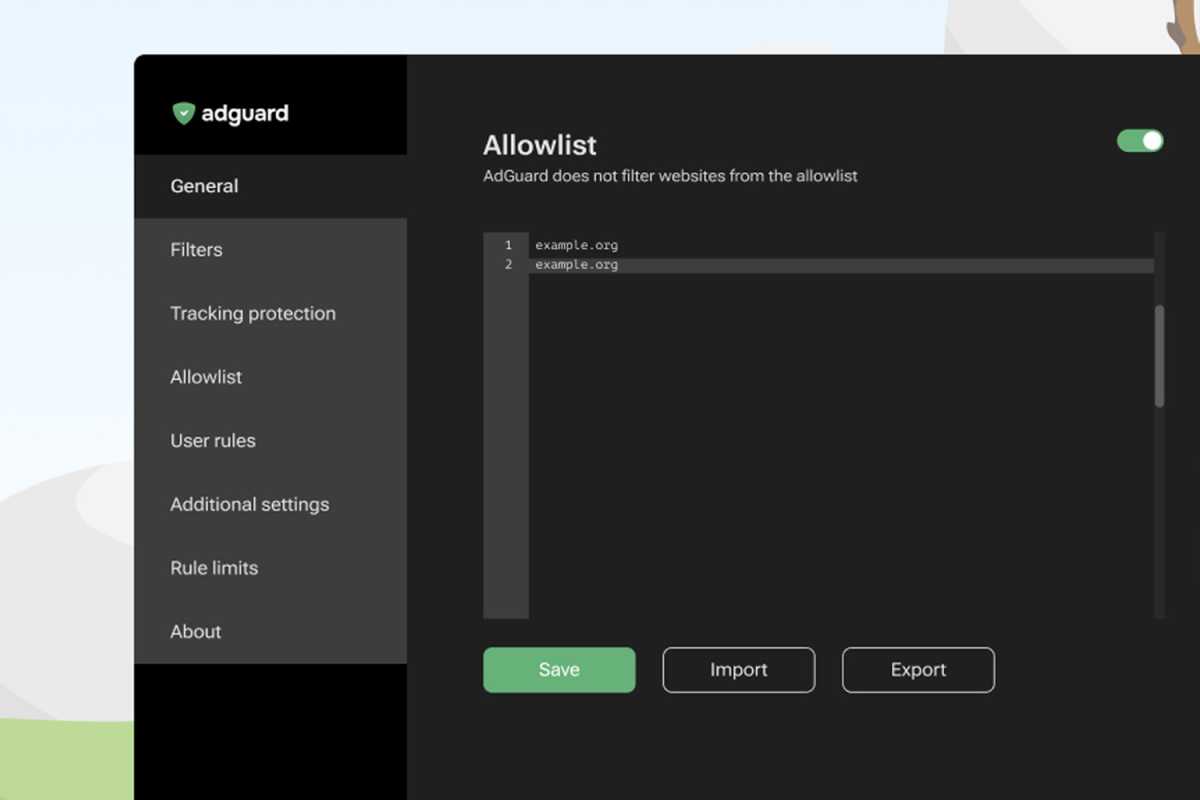
Task: Click the adguard wordmark text
Action: (x=245, y=114)
